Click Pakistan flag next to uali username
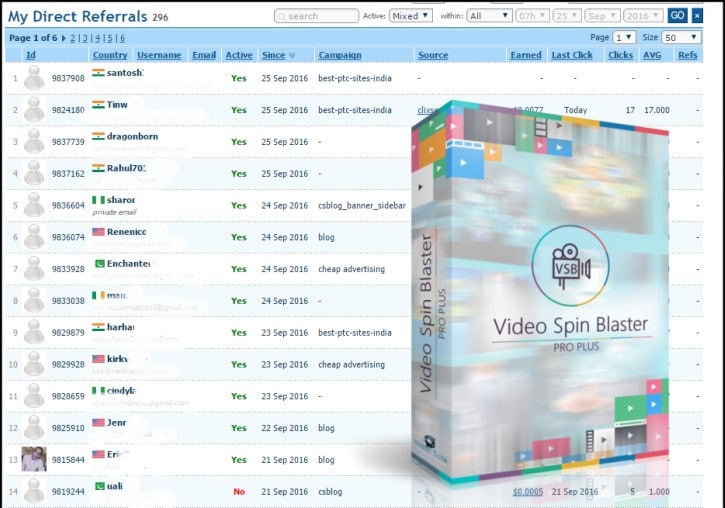Screen dimensions: 725x508 [x=100, y=486]
